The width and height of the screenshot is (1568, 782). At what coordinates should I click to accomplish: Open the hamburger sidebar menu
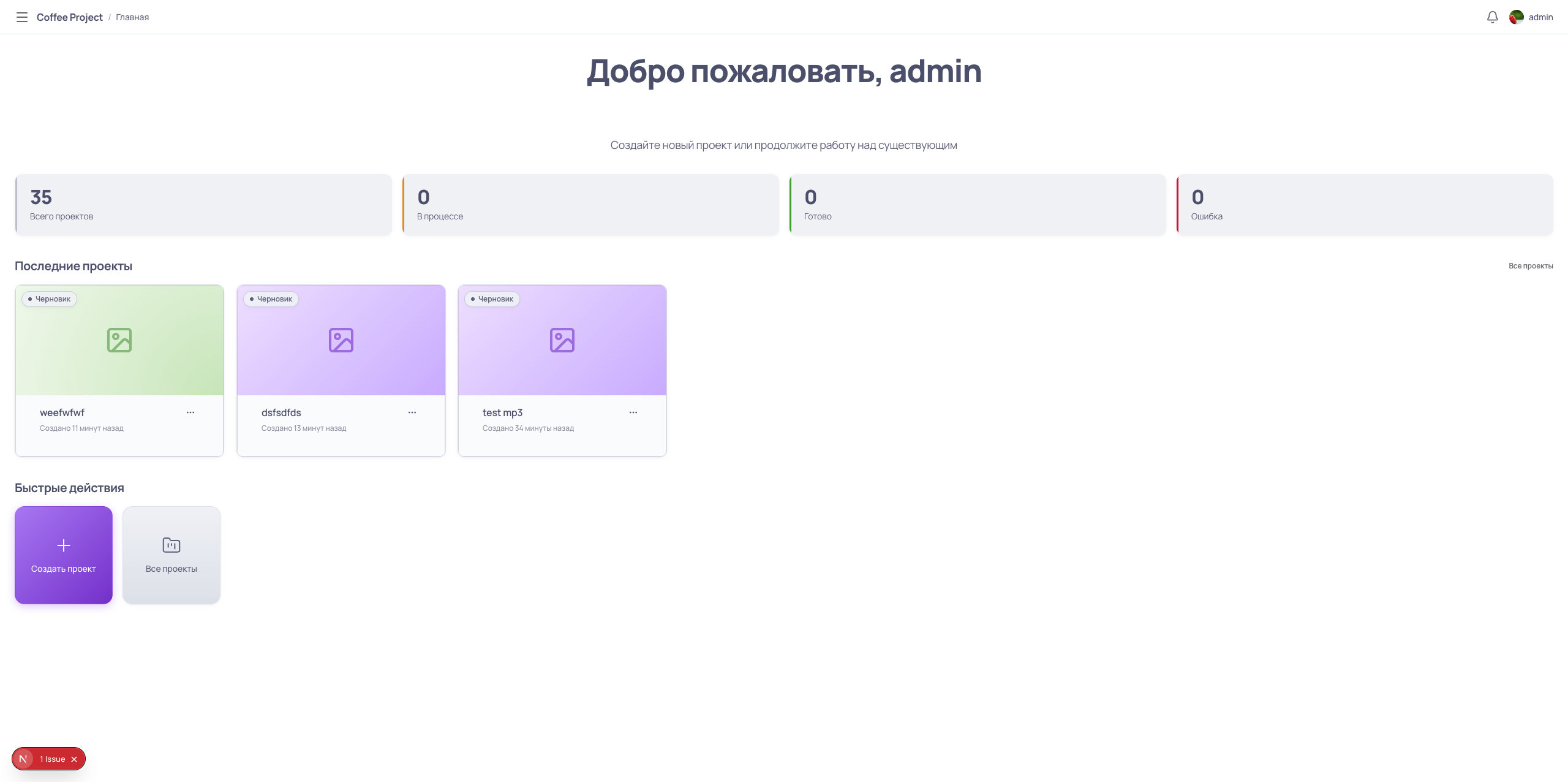(22, 17)
